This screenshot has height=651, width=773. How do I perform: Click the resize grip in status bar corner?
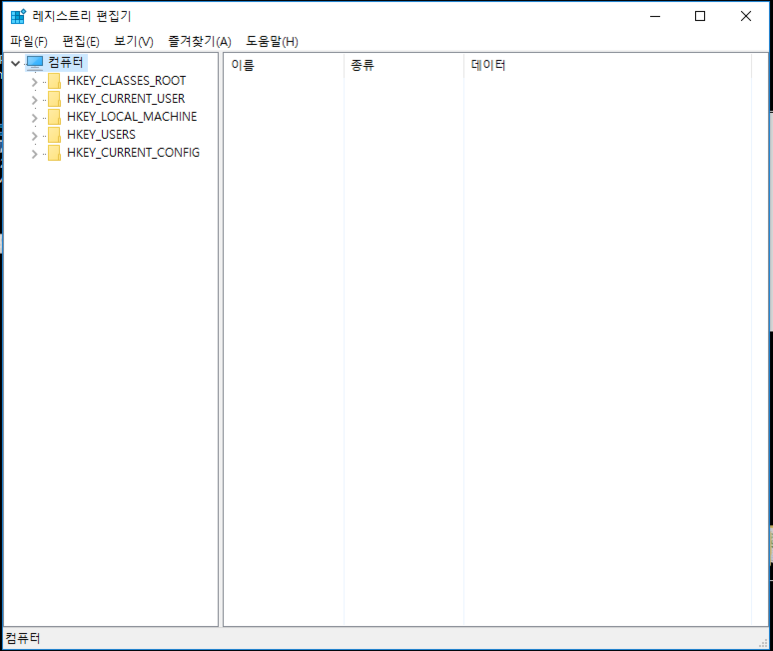click(764, 643)
